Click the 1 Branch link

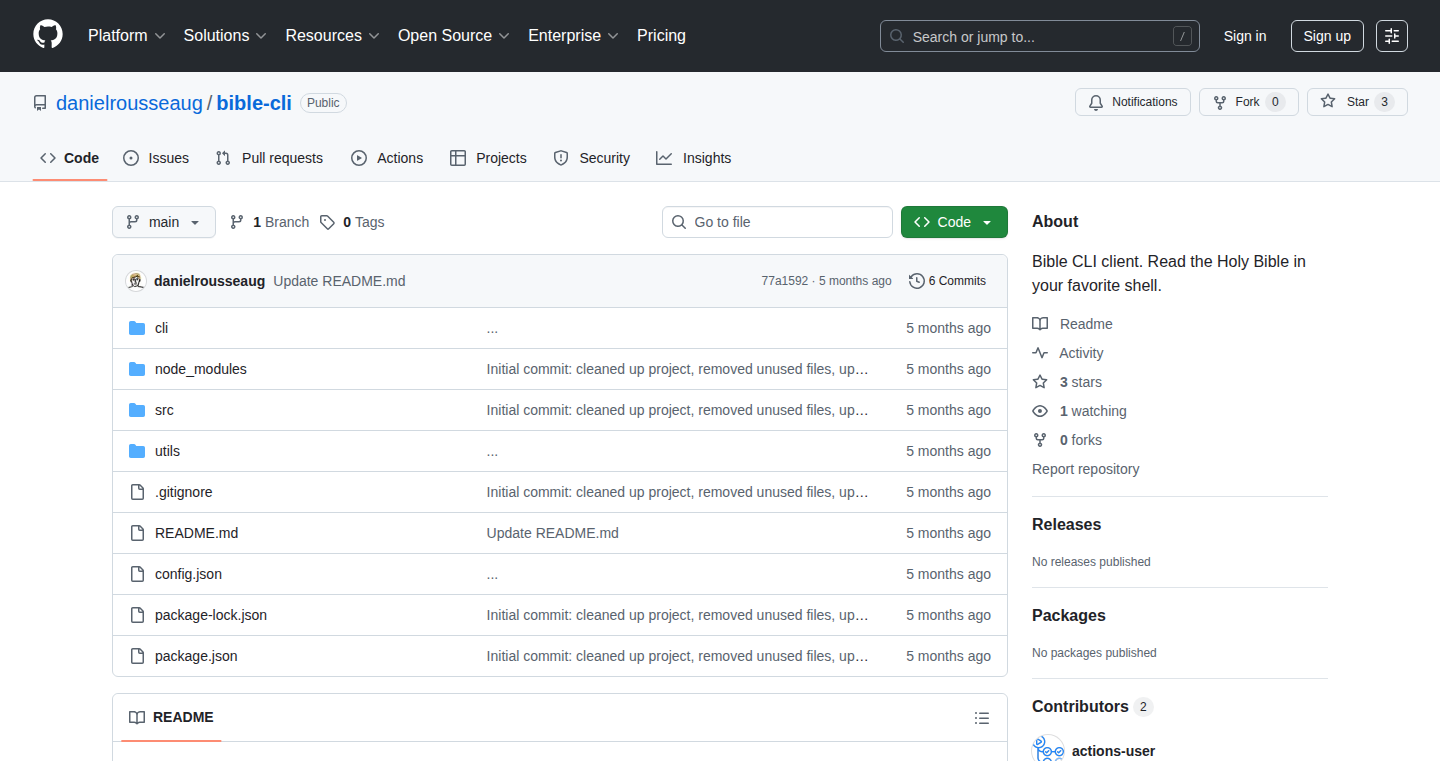point(269,222)
